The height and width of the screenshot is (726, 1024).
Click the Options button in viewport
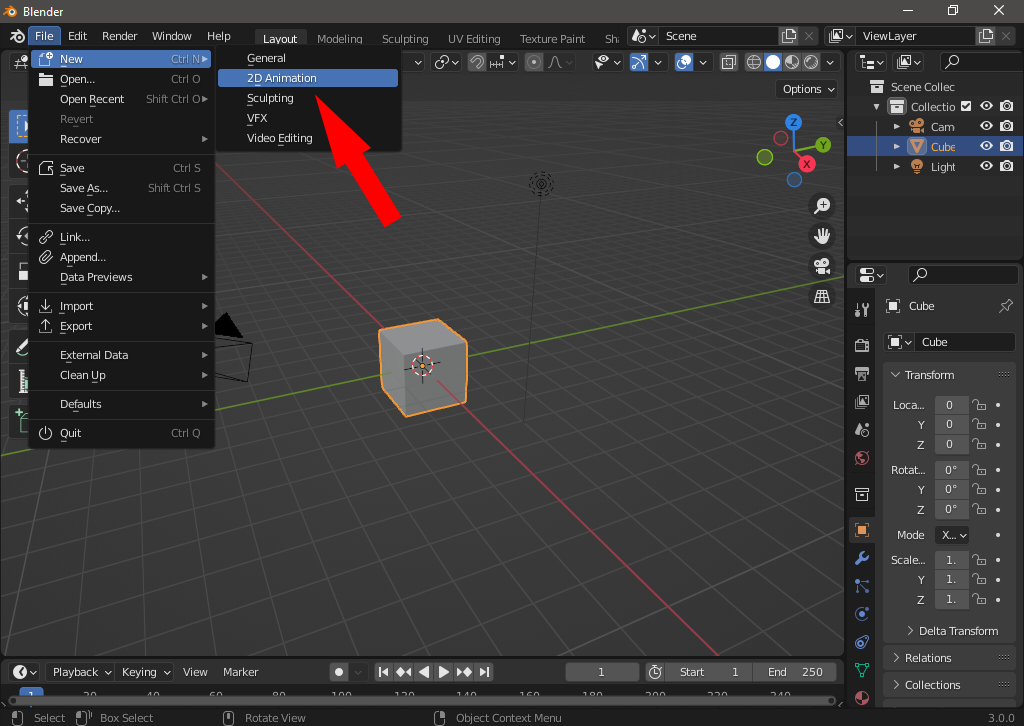point(808,89)
